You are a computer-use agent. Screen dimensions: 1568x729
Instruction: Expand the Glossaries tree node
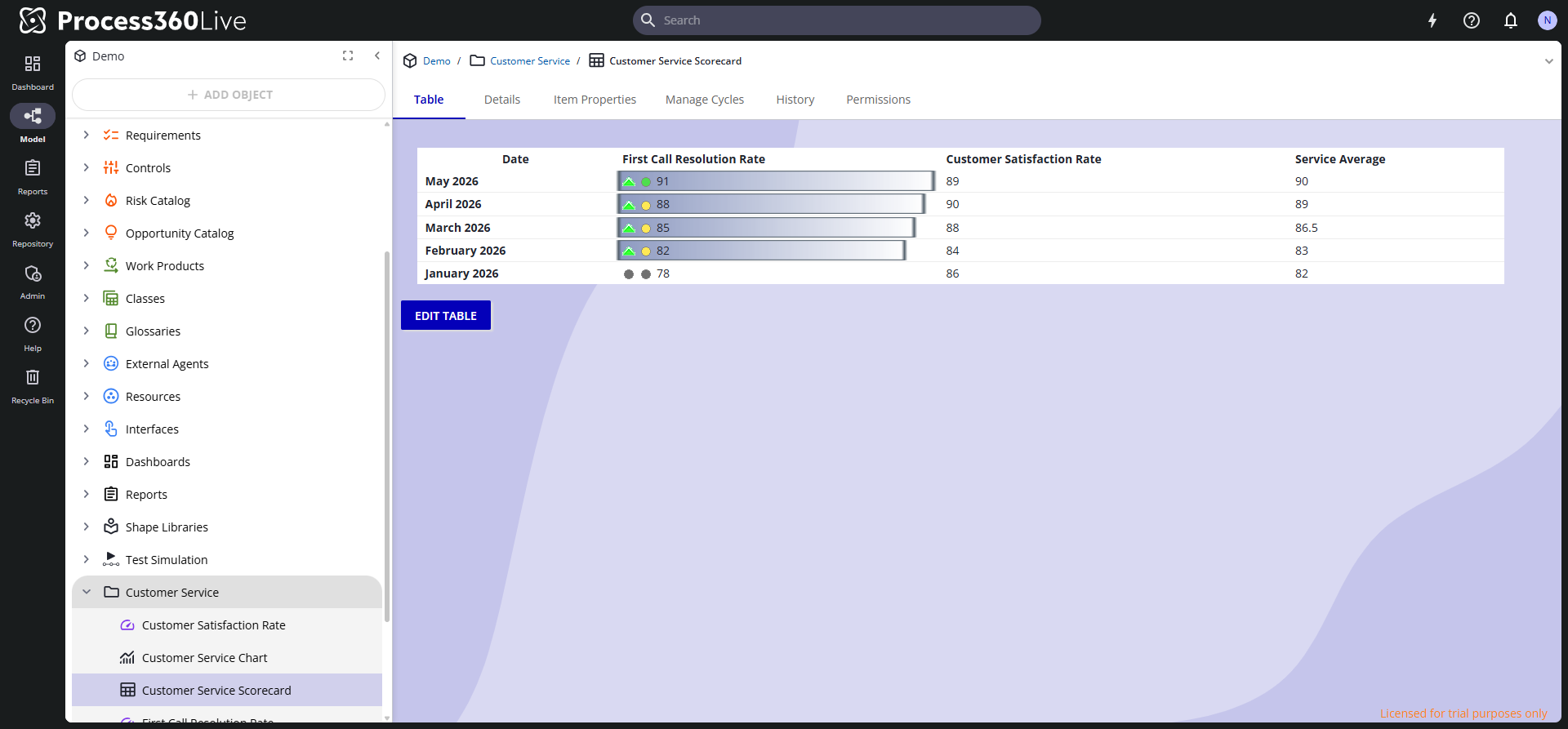tap(87, 331)
